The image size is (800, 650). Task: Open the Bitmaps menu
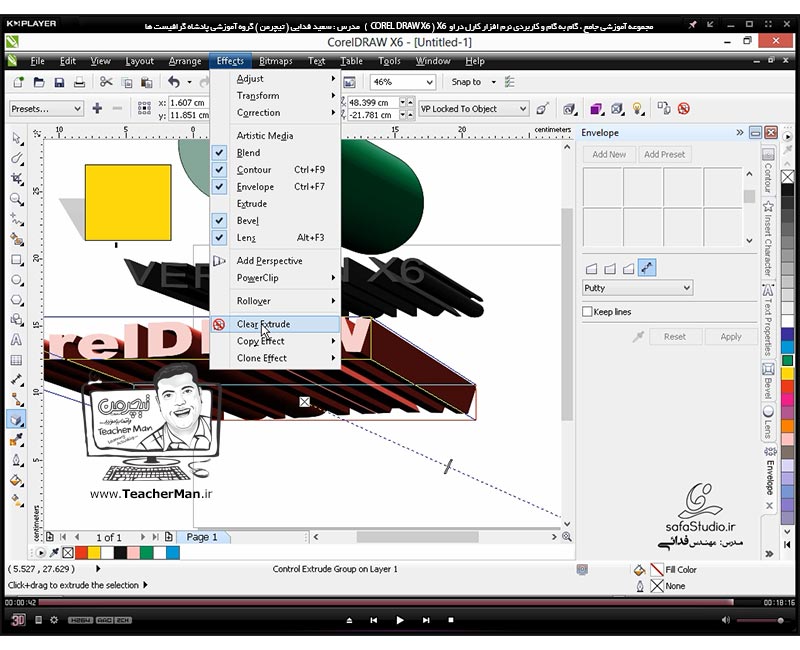click(276, 61)
